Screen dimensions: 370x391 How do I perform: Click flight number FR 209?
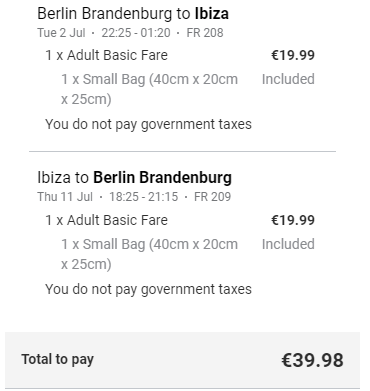pos(212,197)
